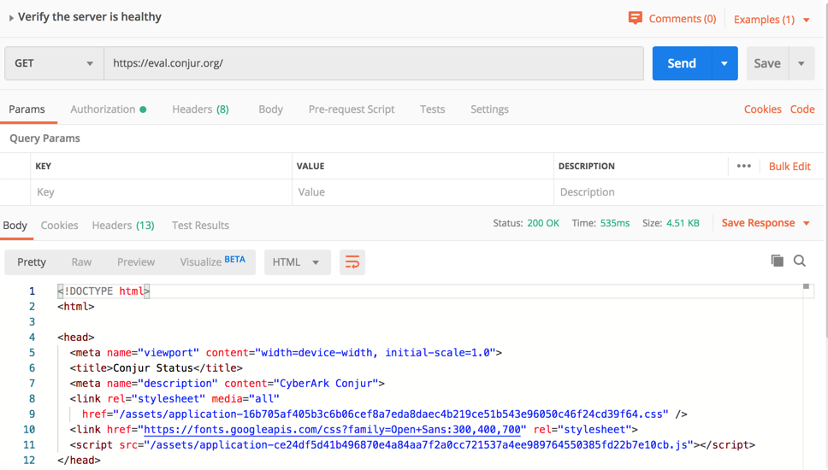Click the Bulk Edit link
828x470 pixels.
789,166
